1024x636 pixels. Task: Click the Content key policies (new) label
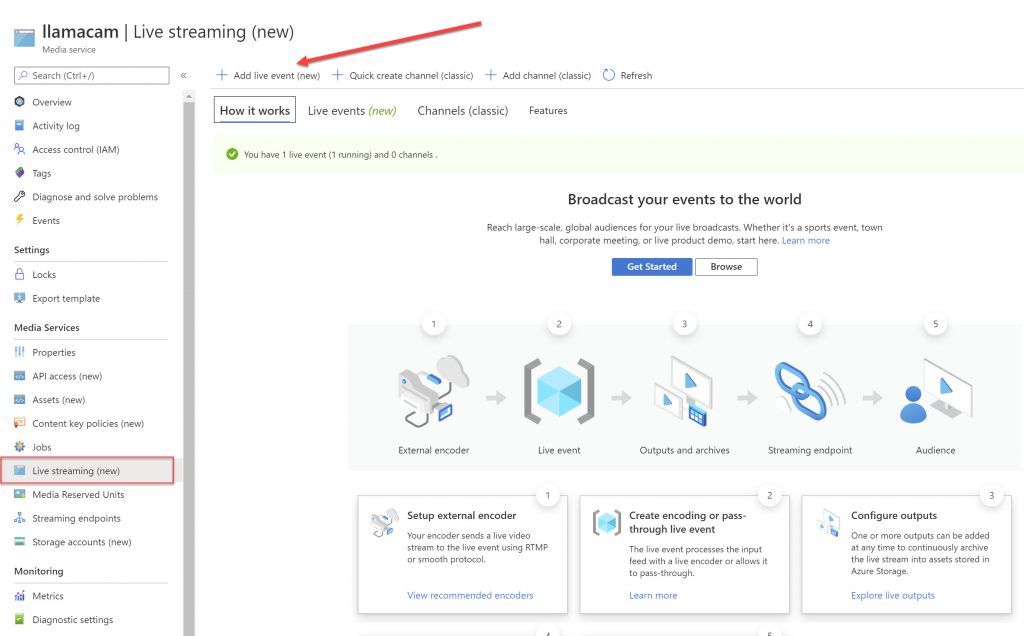coord(88,424)
